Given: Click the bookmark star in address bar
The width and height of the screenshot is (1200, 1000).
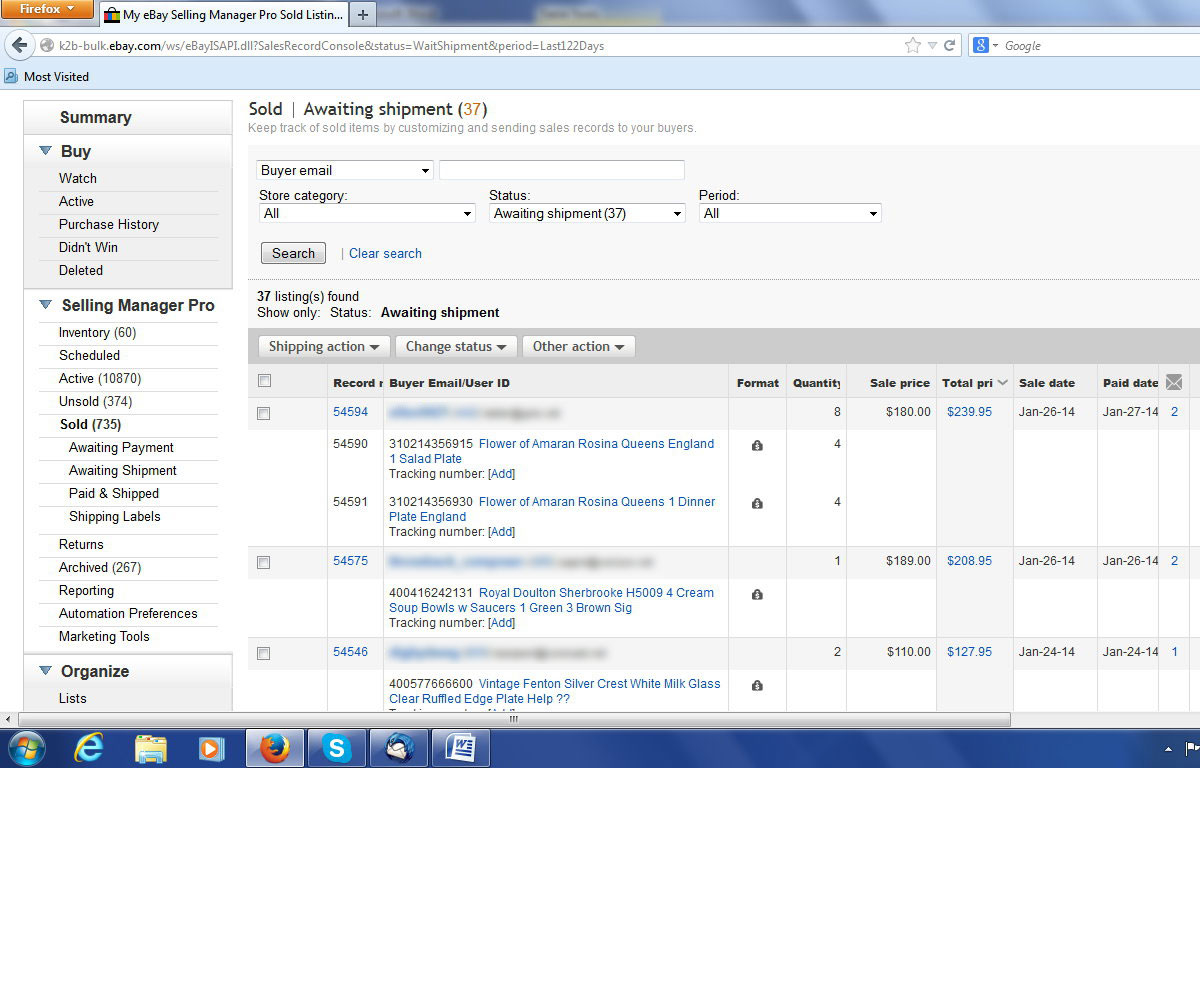Looking at the screenshot, I should [912, 45].
